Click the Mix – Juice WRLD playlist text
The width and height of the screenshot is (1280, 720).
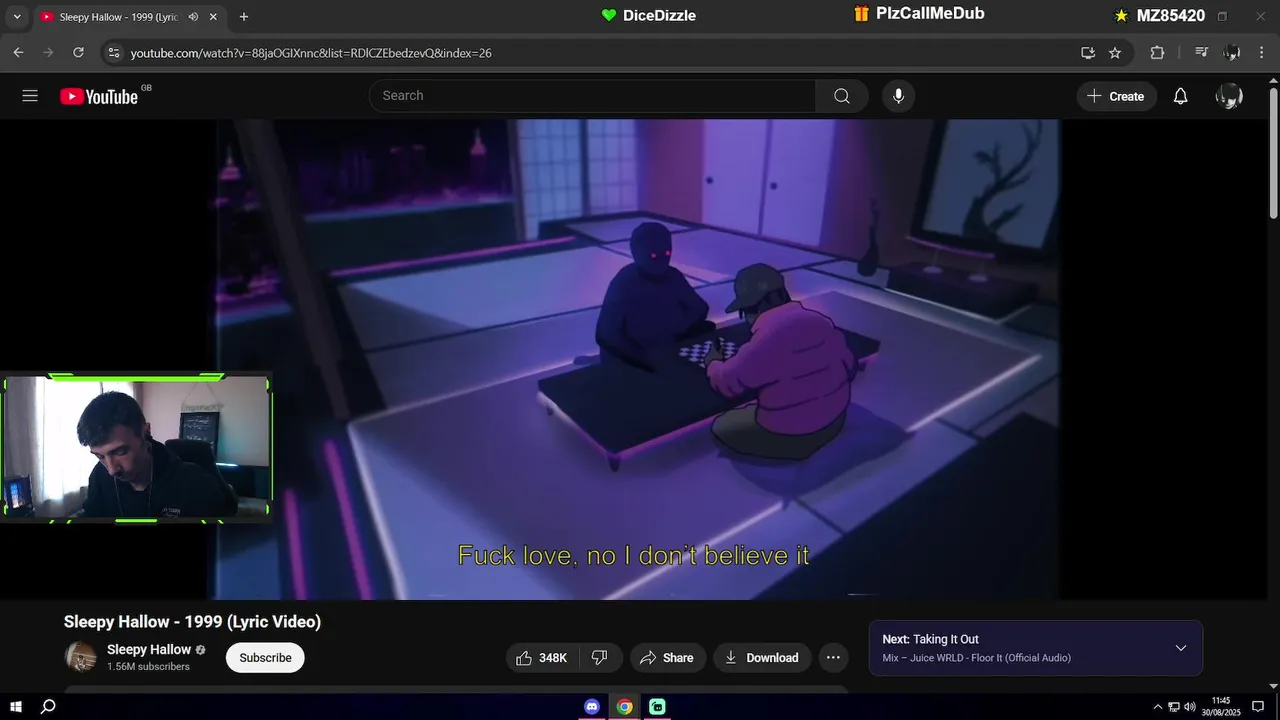pyautogui.click(x=976, y=658)
